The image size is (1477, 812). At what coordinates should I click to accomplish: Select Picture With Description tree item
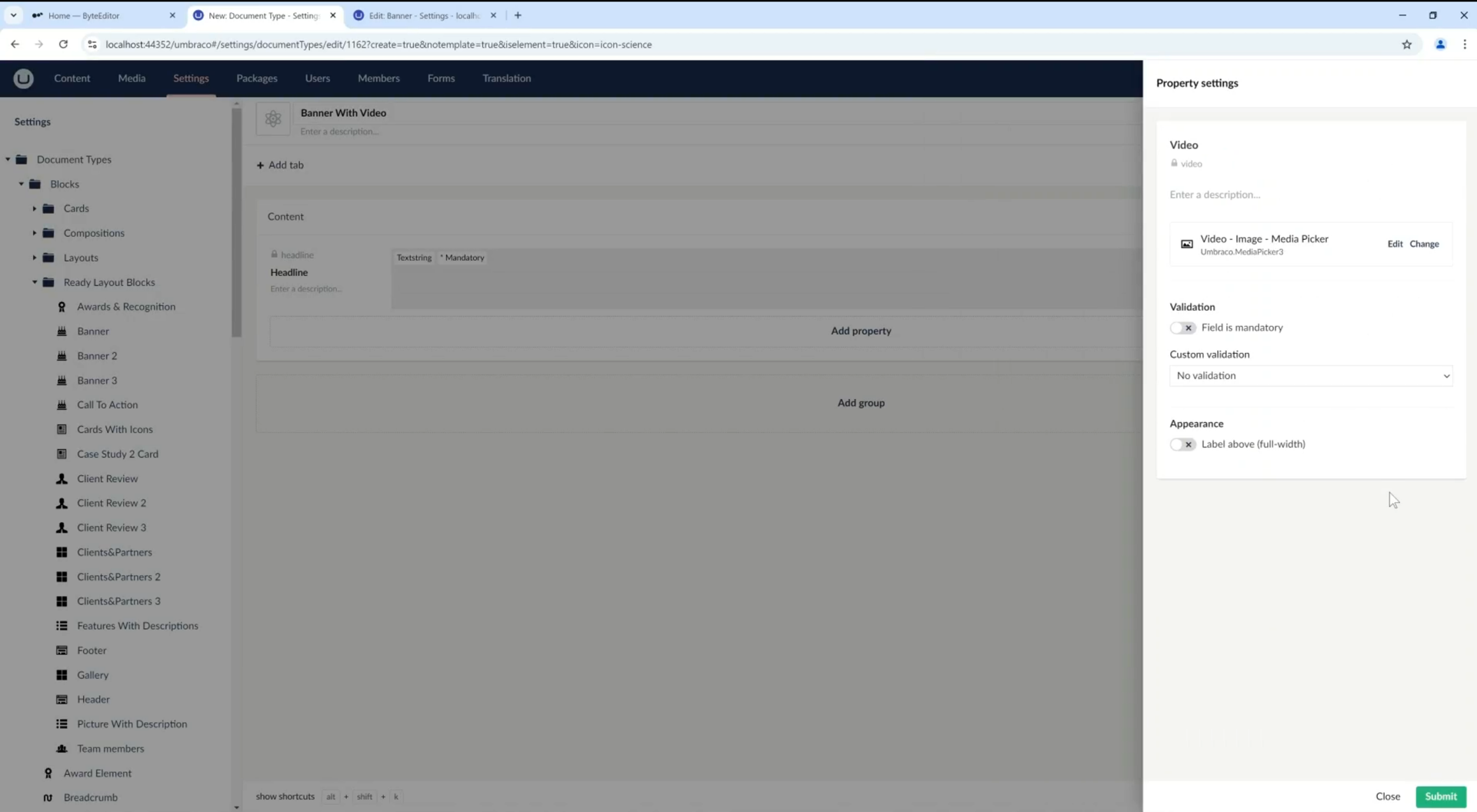132,724
